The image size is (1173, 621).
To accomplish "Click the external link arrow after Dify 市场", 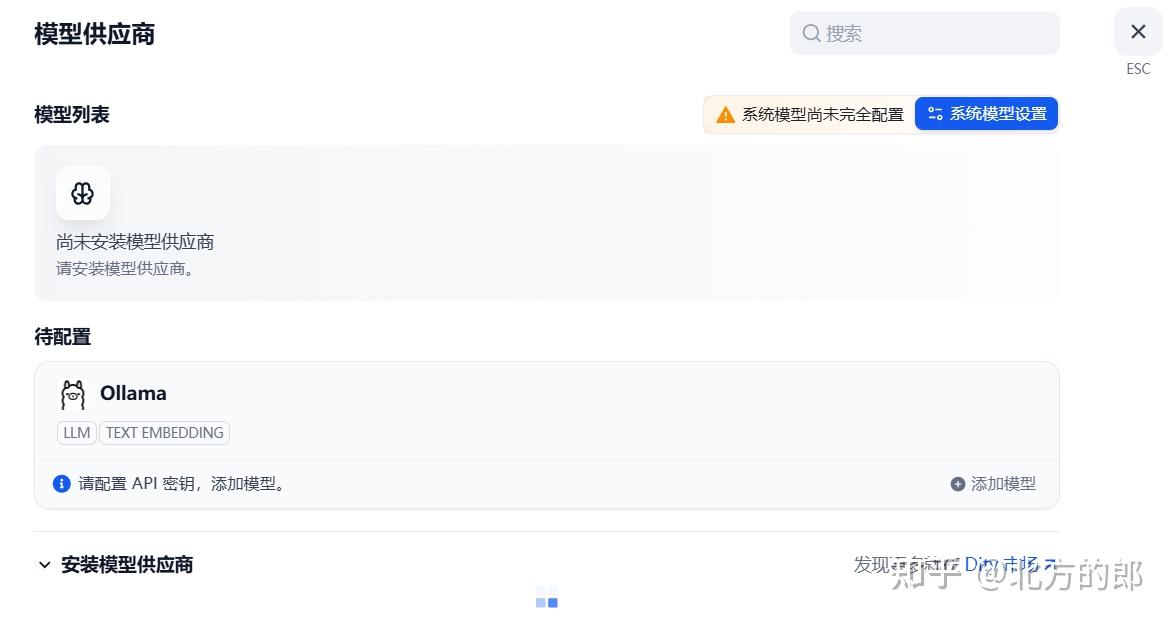I will click(1048, 564).
